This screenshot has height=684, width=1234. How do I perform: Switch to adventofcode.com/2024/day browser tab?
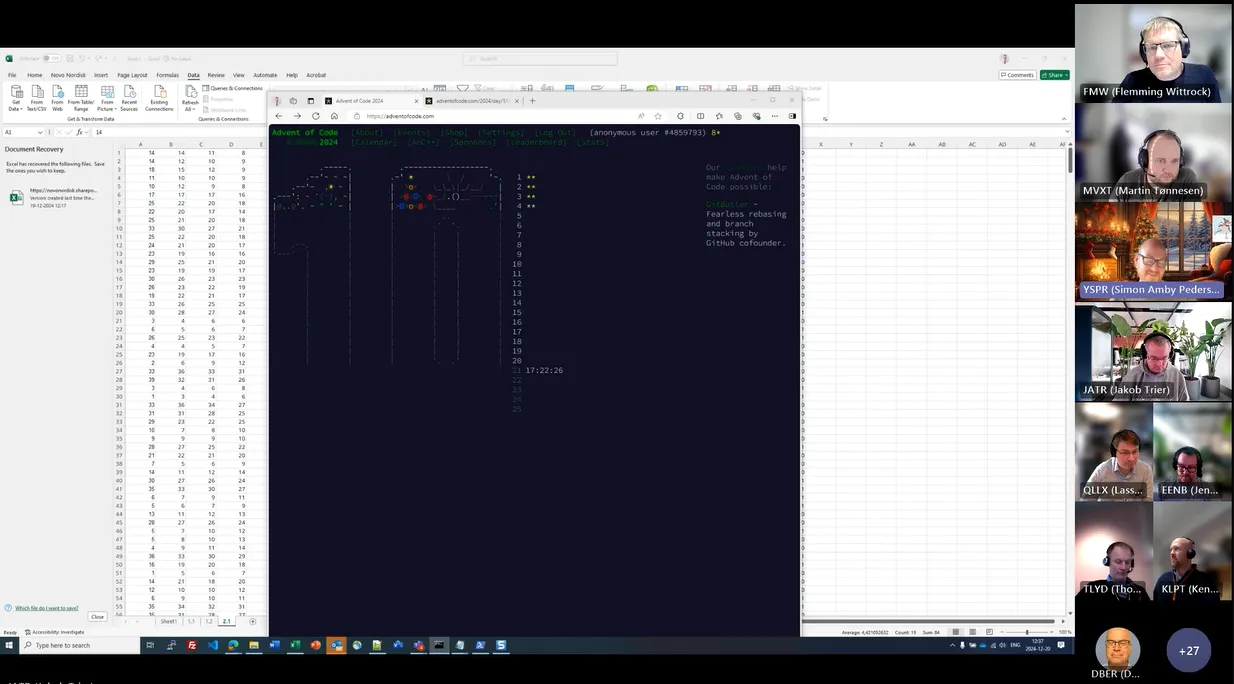pos(470,101)
